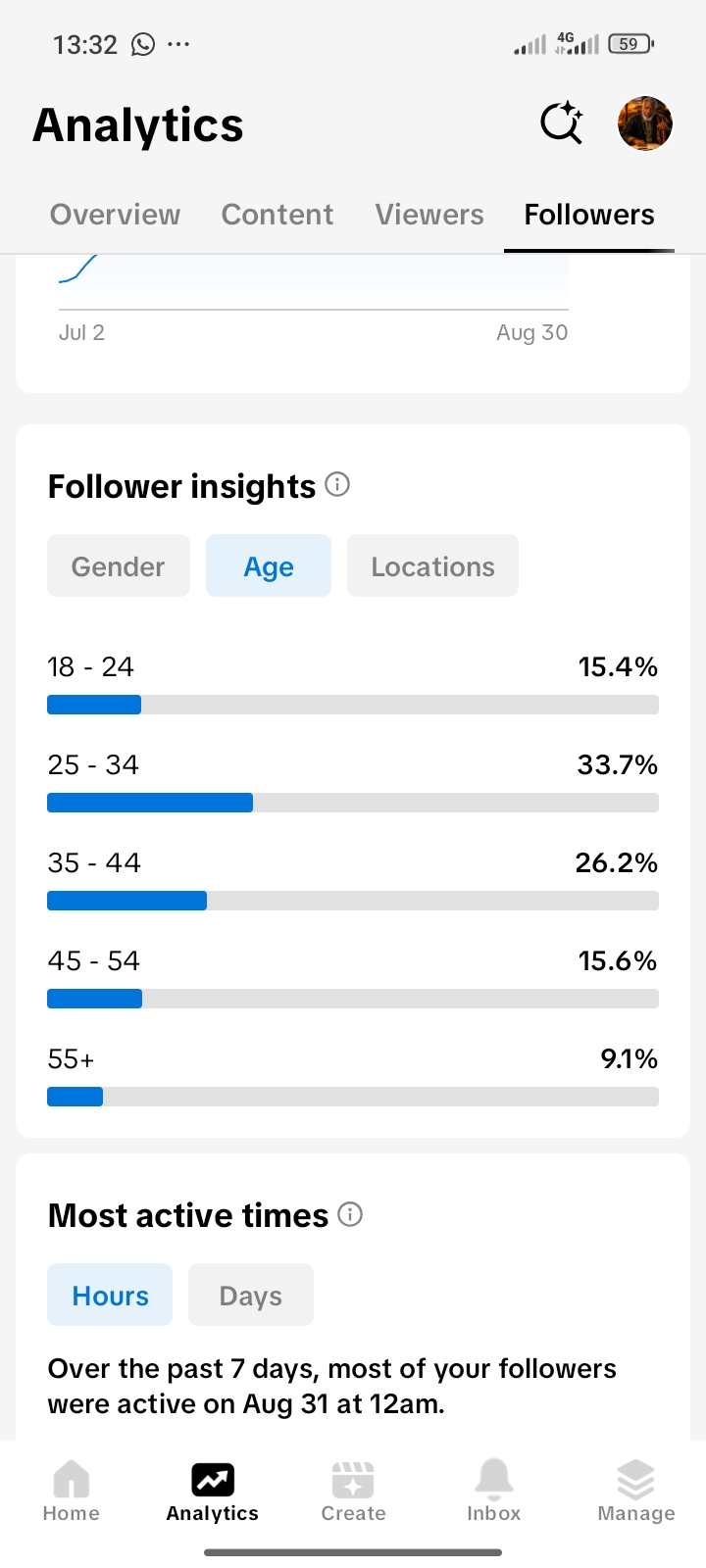Select Hours for most active times

point(110,1295)
